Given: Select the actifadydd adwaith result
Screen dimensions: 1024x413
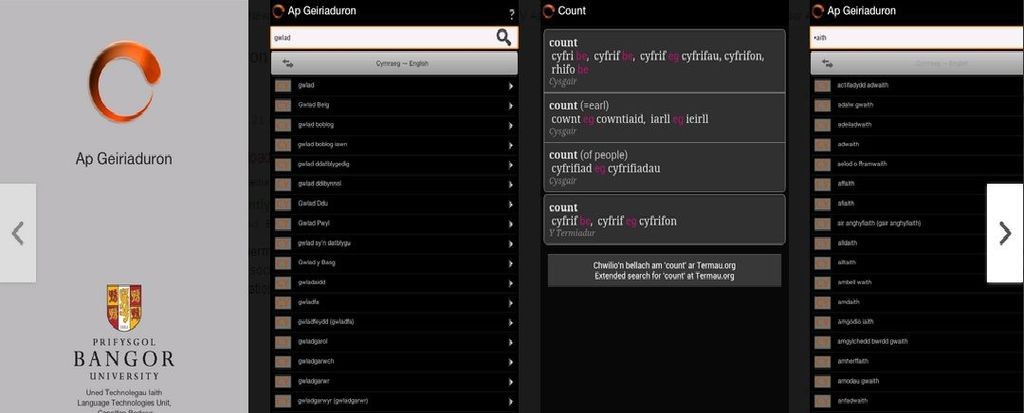Looking at the screenshot, I should coord(917,86).
